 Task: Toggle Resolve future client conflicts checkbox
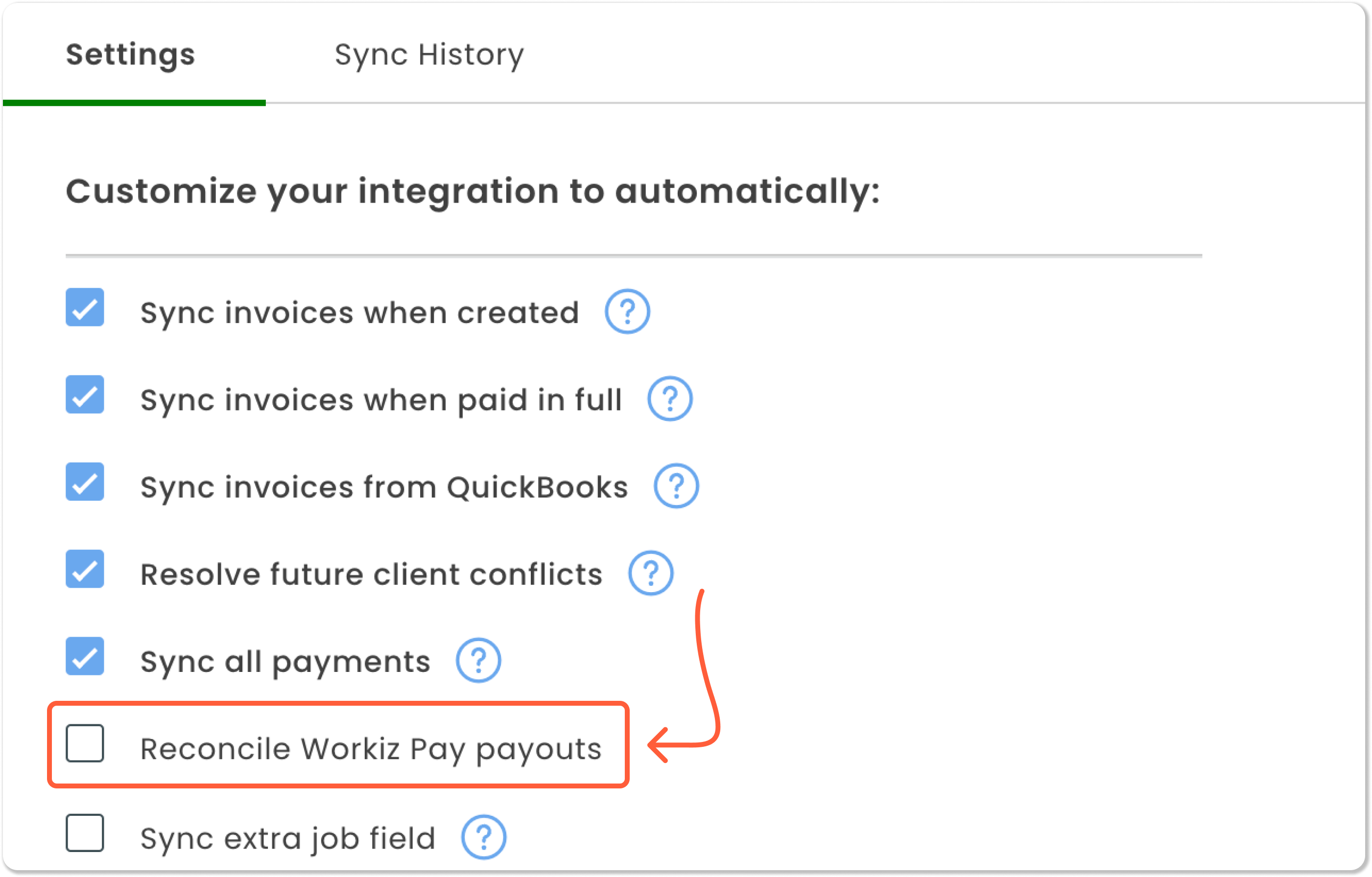coord(85,569)
